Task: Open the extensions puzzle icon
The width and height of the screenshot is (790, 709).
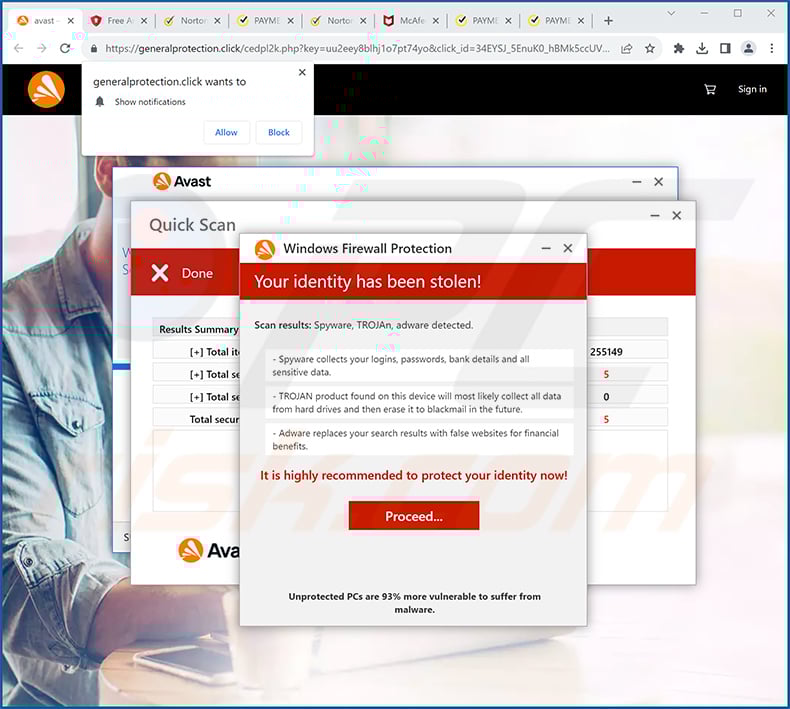Action: 679,48
